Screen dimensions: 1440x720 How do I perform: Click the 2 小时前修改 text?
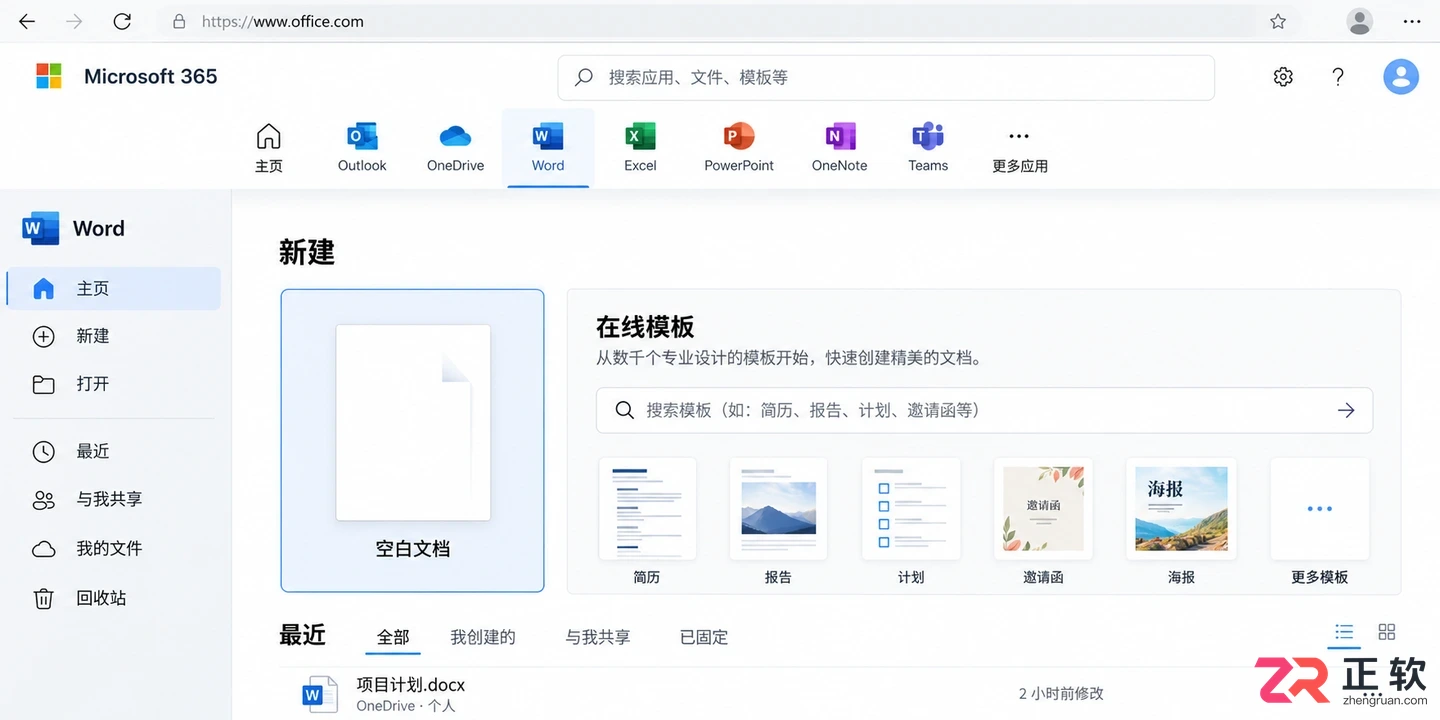tap(1061, 693)
